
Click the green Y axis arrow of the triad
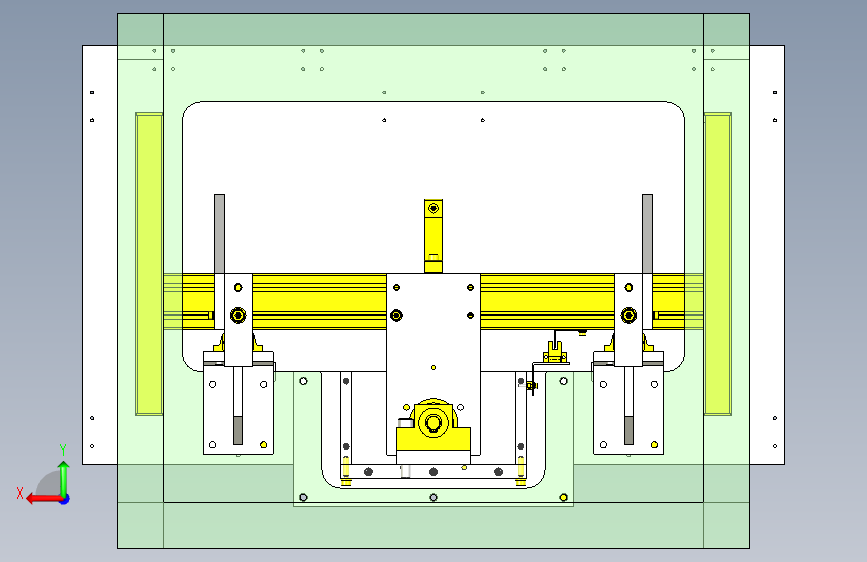pyautogui.click(x=64, y=479)
